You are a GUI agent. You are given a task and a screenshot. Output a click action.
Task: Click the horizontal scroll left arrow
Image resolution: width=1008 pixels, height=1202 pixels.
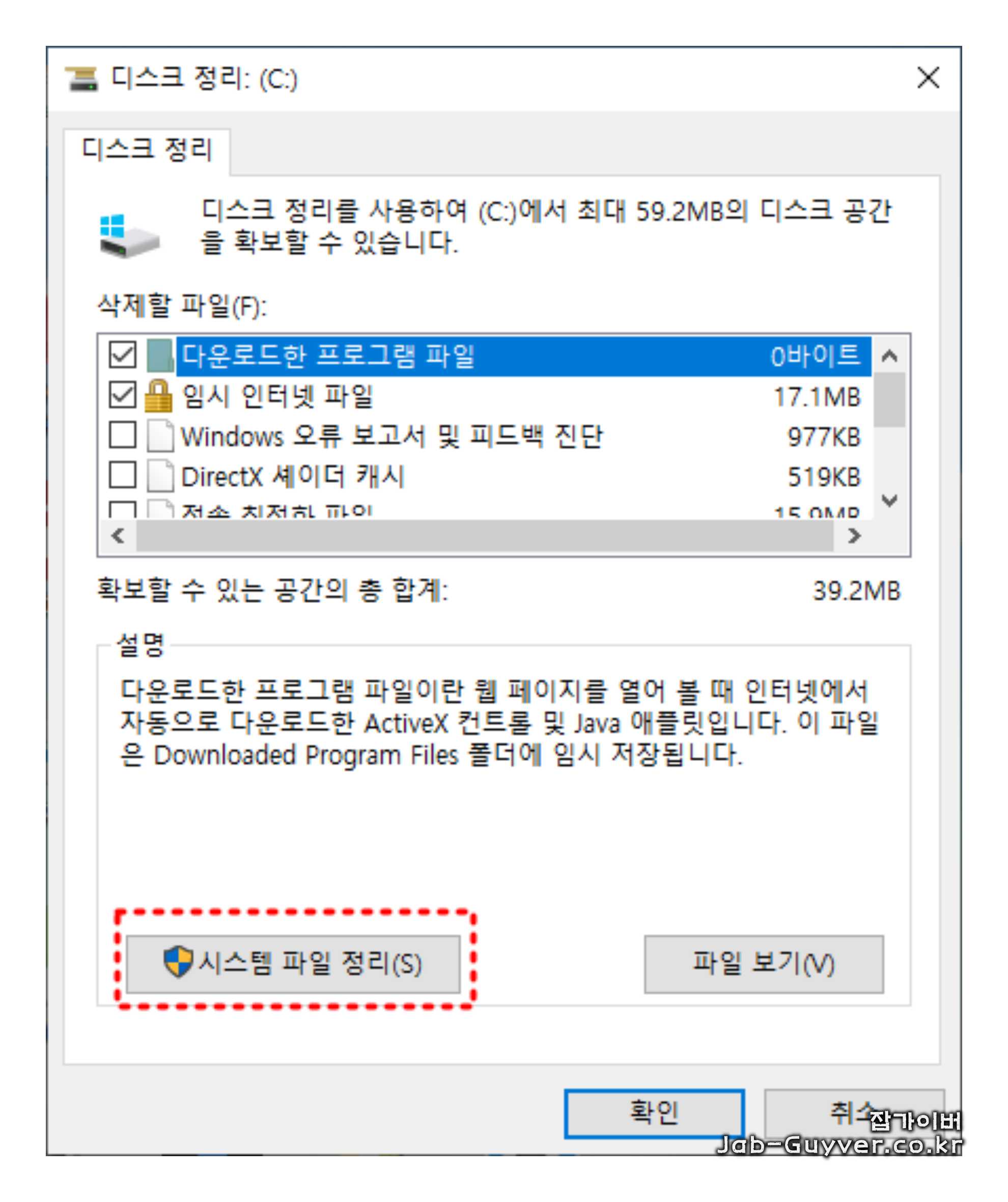click(x=119, y=536)
